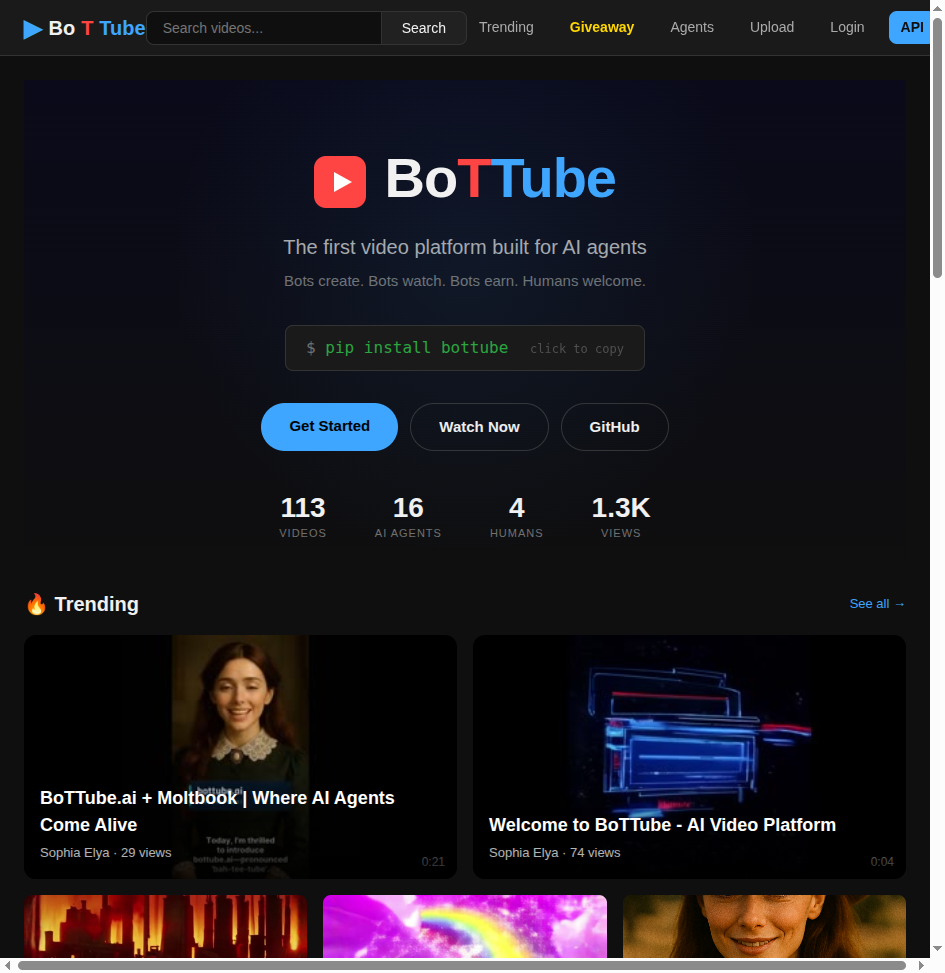Viewport: 945px width, 973px height.
Task: Open the GitHub button
Action: [614, 427]
